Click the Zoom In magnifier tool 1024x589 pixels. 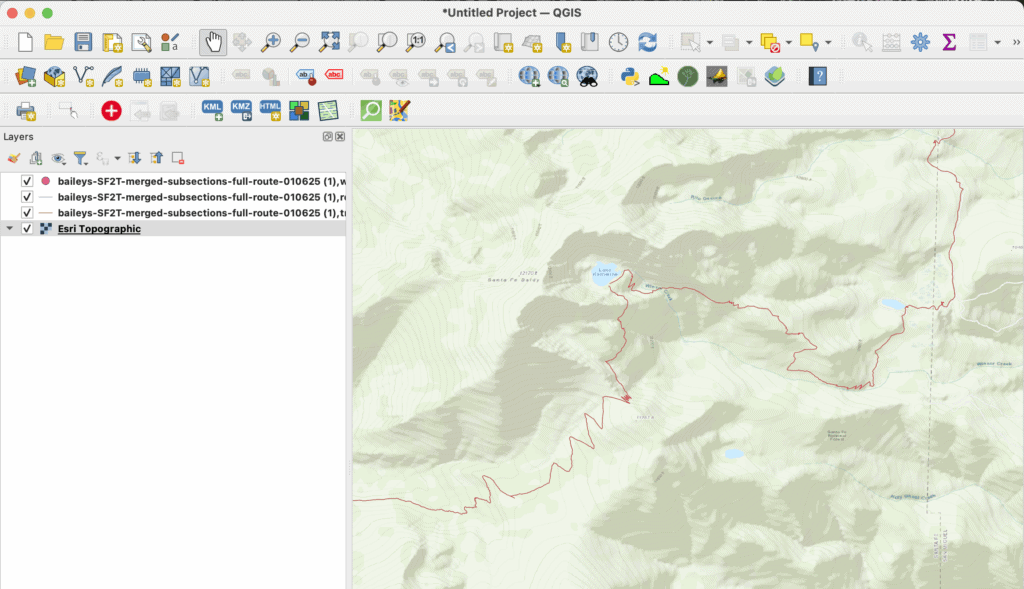[270, 42]
